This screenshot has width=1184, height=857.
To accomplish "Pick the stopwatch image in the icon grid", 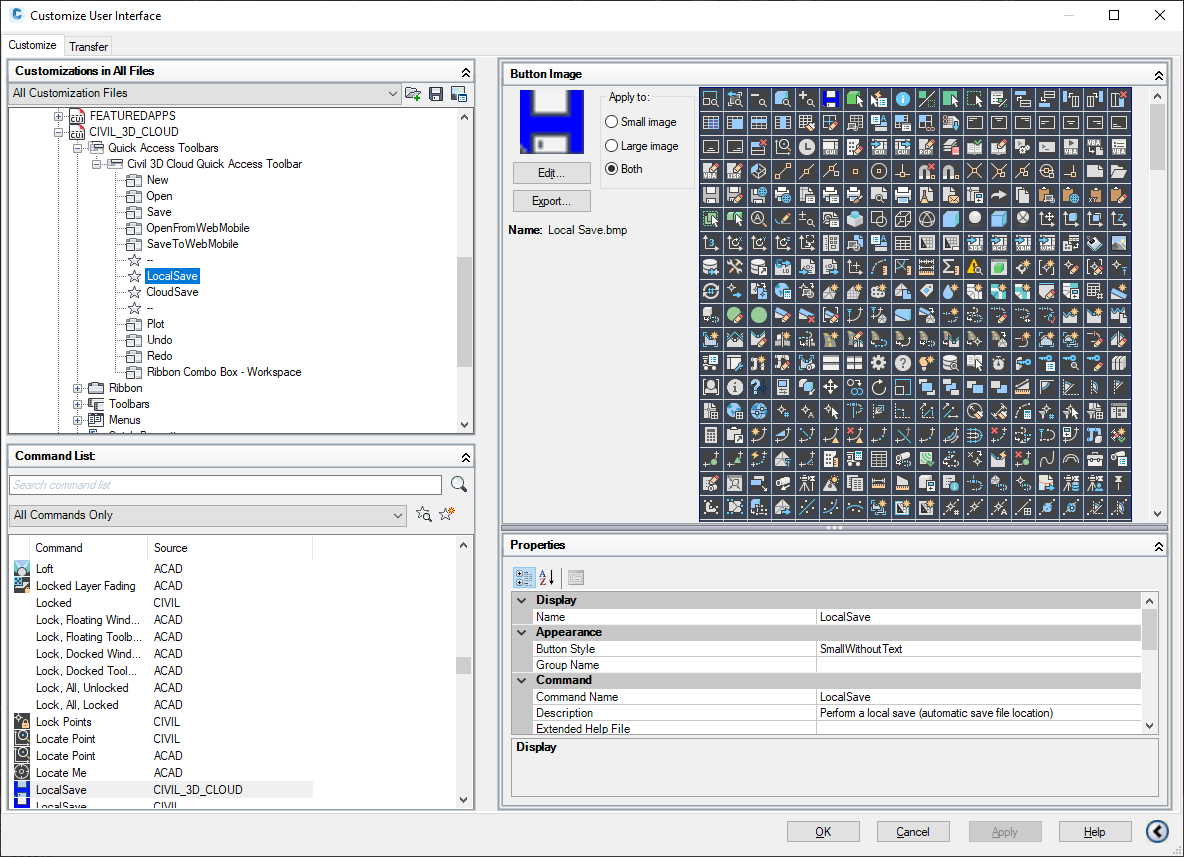I will (x=998, y=363).
